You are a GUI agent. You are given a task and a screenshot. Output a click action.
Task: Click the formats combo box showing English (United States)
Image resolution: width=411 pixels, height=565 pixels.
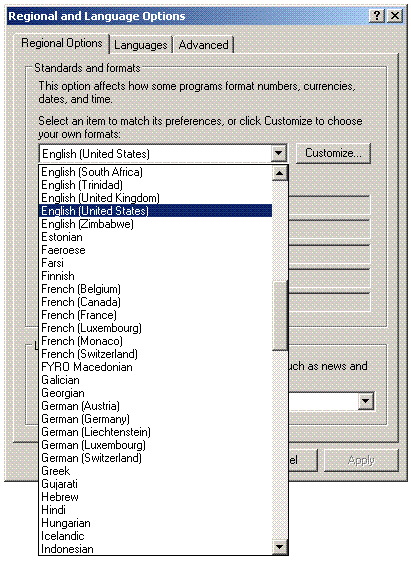(163, 154)
